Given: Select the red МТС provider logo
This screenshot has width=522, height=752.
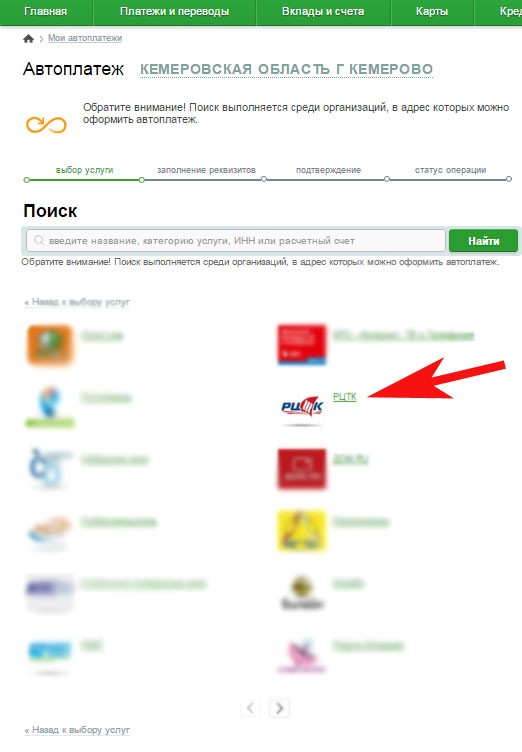Looking at the screenshot, I should (x=302, y=344).
